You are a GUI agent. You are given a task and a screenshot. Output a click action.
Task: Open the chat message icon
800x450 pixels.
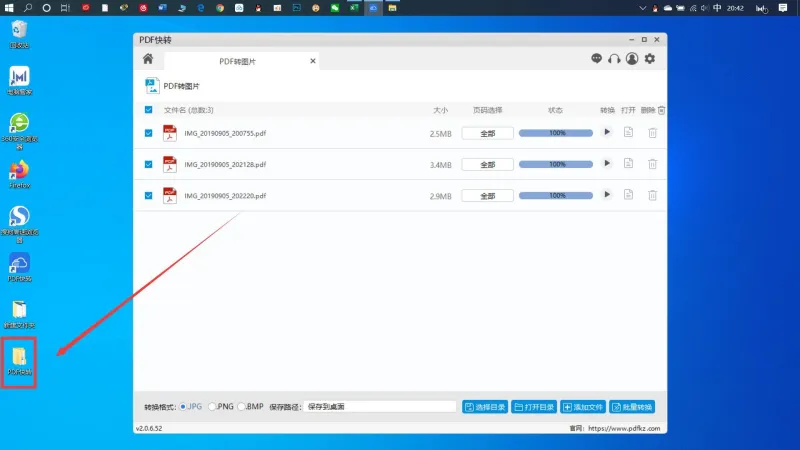[x=596, y=59]
